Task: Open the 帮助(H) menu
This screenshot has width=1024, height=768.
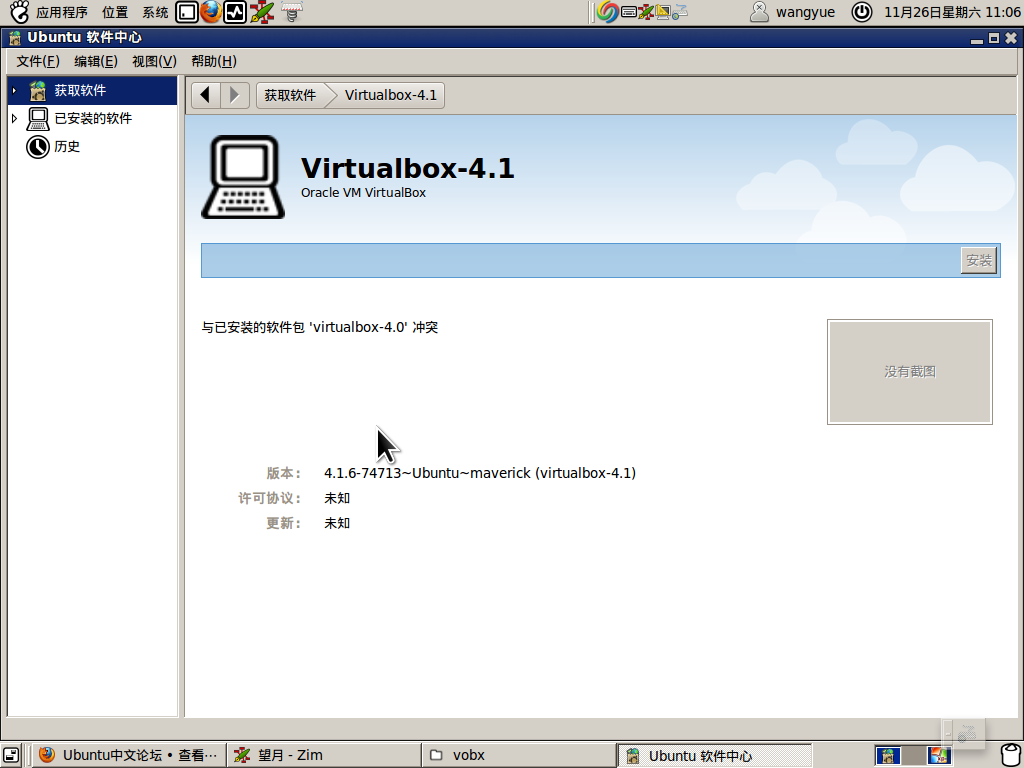Action: point(214,61)
